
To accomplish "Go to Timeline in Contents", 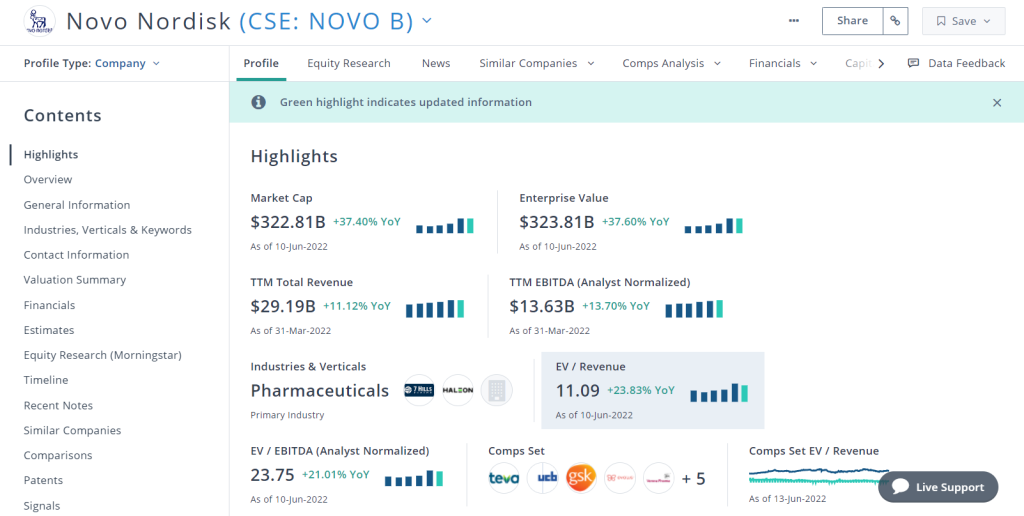I will pos(46,380).
